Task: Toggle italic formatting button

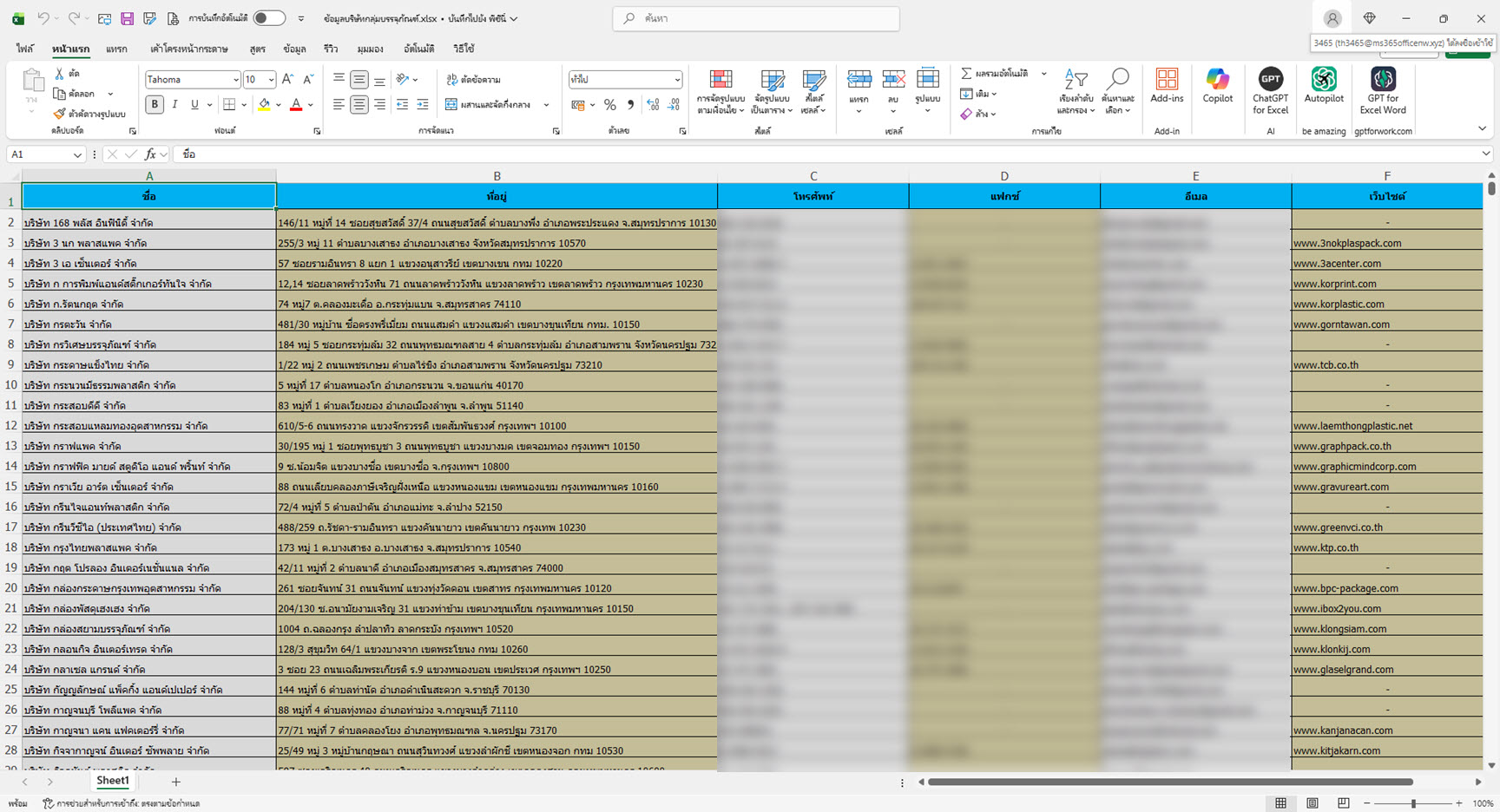Action: 174,105
